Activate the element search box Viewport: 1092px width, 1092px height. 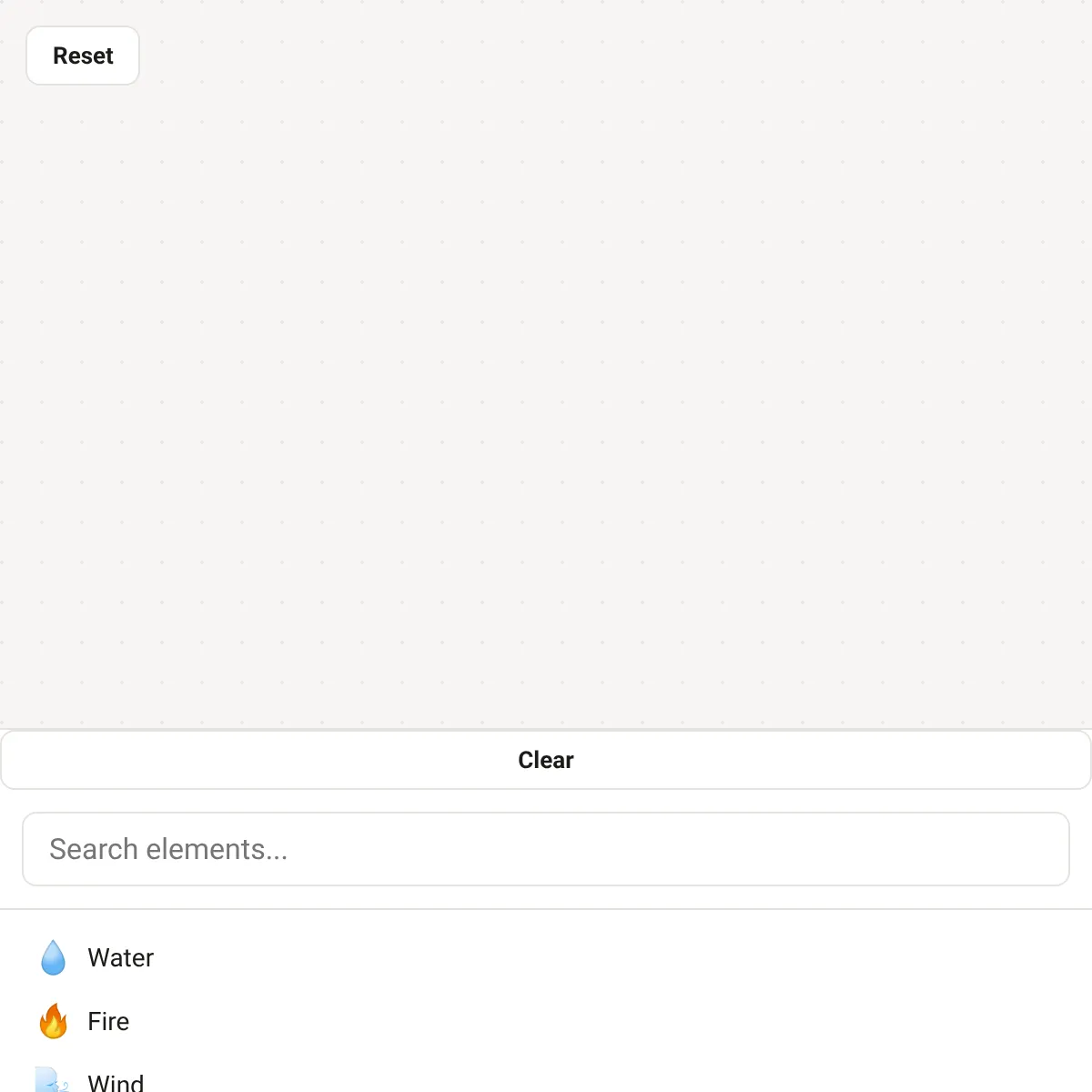[546, 849]
